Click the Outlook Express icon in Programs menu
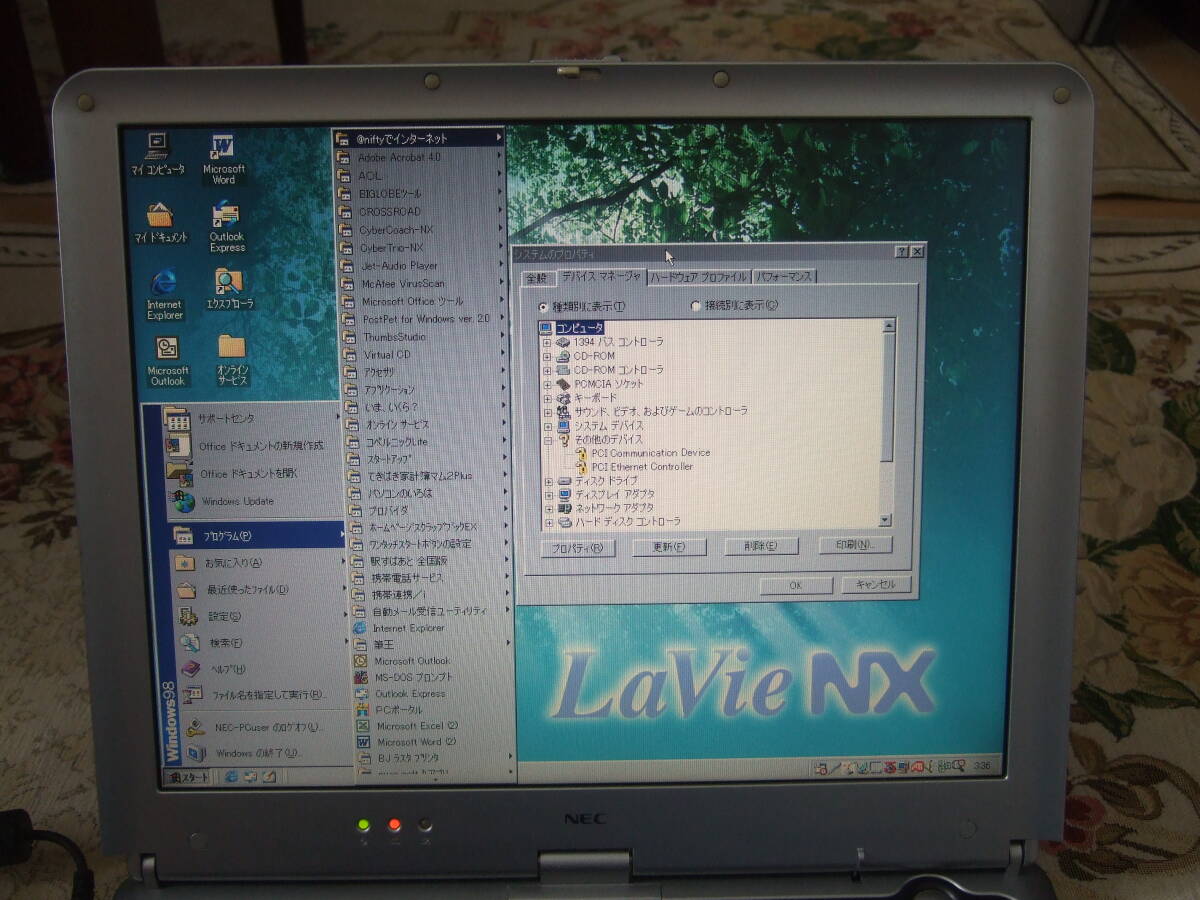 pos(362,694)
